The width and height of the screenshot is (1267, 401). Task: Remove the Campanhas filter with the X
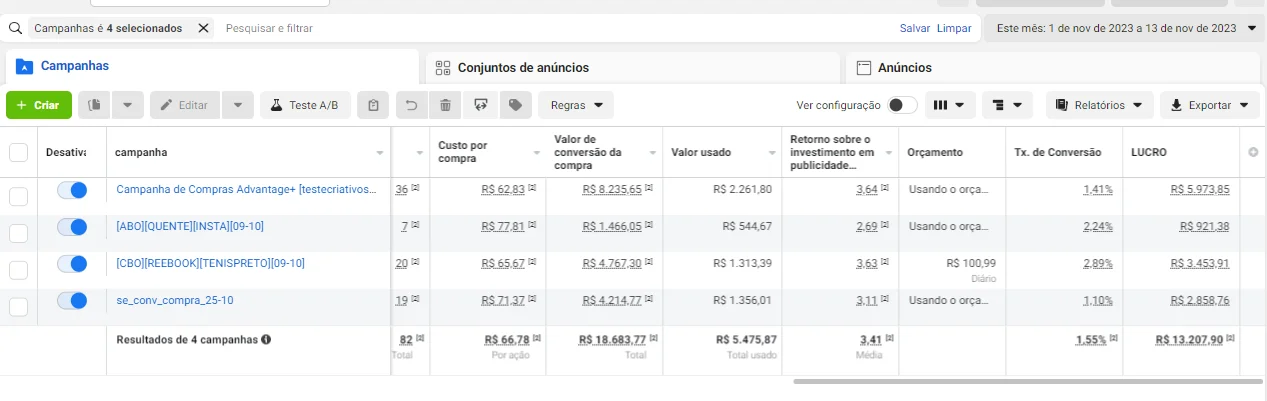[204, 28]
